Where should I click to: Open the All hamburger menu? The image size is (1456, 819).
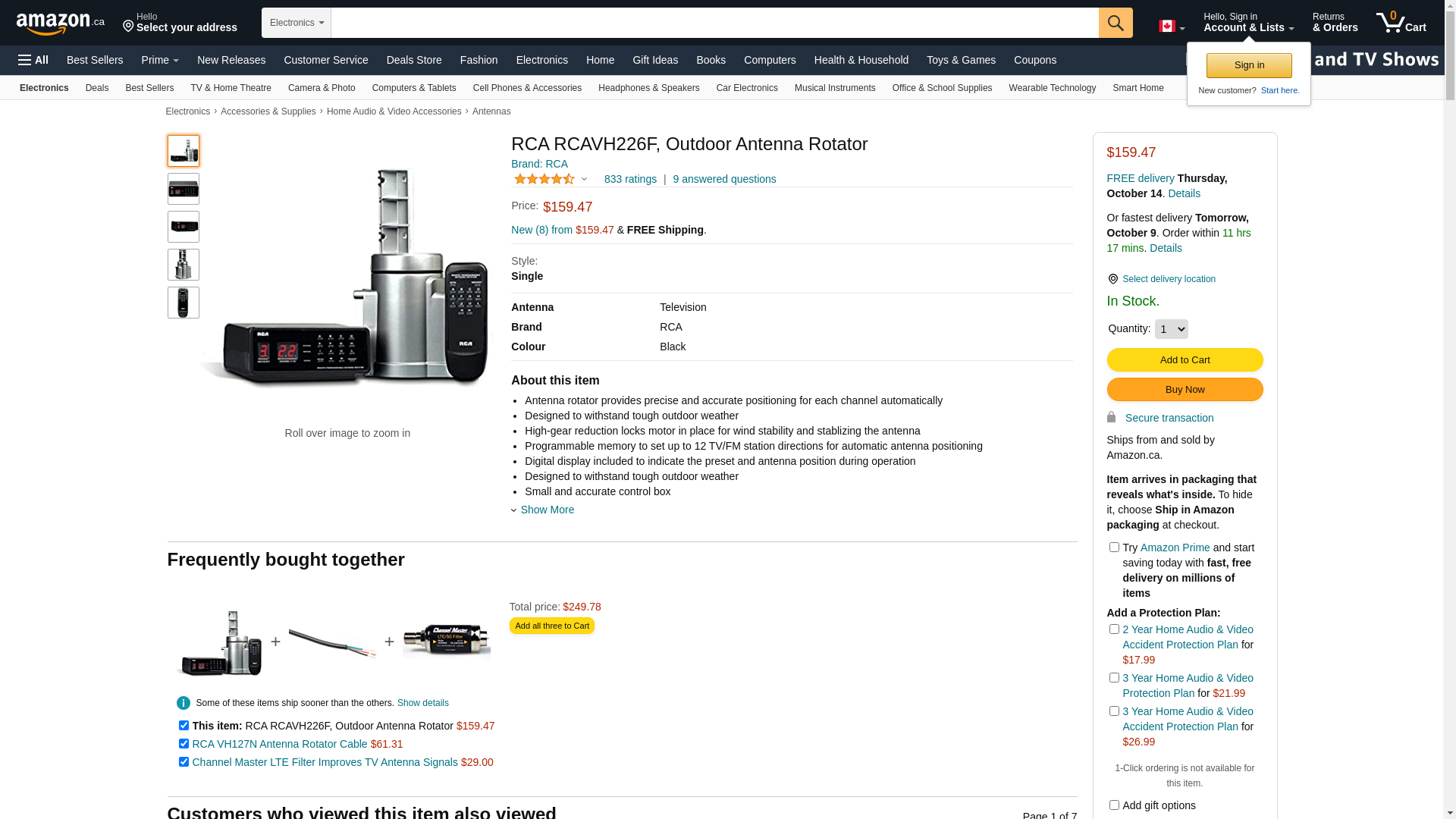[33, 60]
